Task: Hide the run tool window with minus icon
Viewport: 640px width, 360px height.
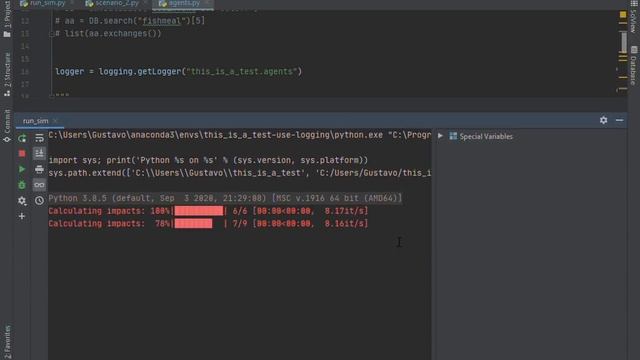Action: click(619, 120)
